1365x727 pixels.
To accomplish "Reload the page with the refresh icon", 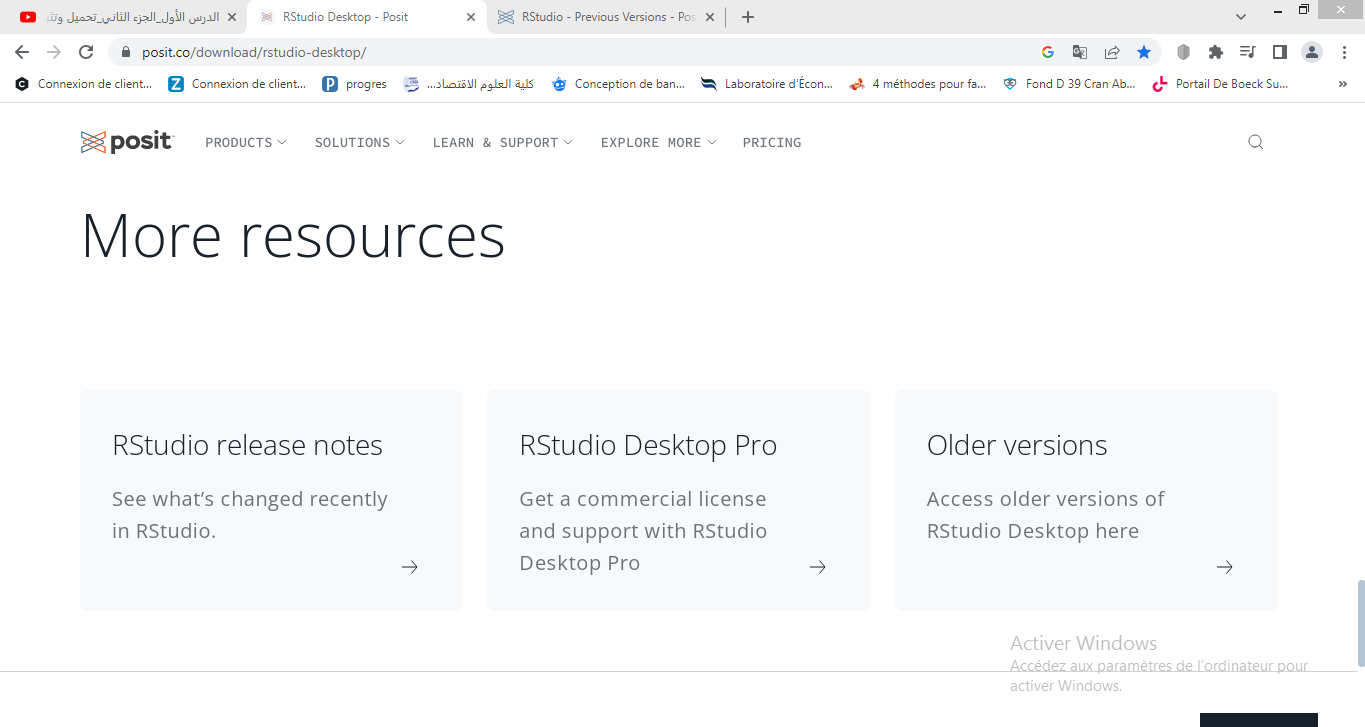I will click(86, 52).
